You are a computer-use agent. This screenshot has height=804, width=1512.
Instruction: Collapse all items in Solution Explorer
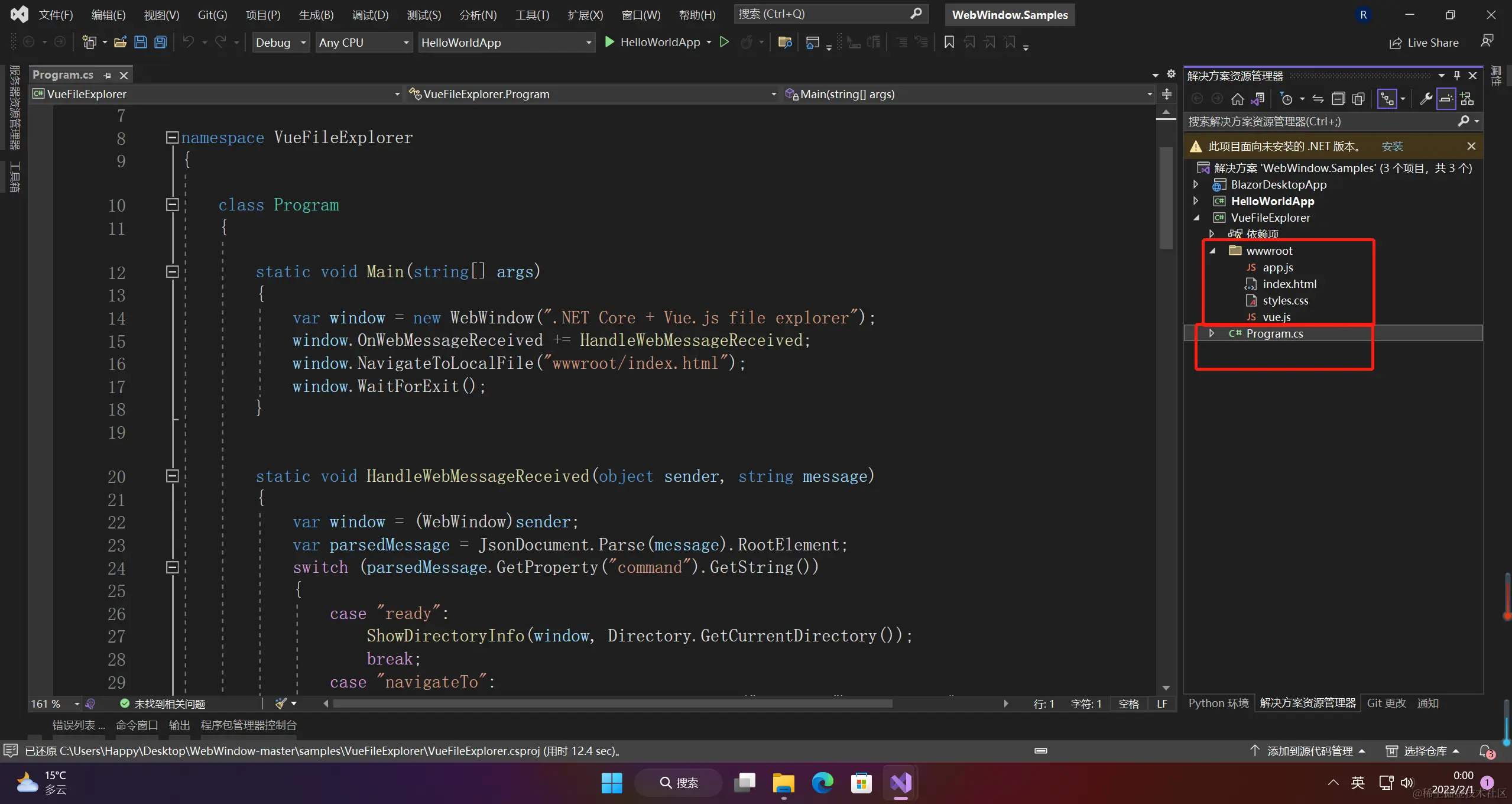pos(1338,99)
